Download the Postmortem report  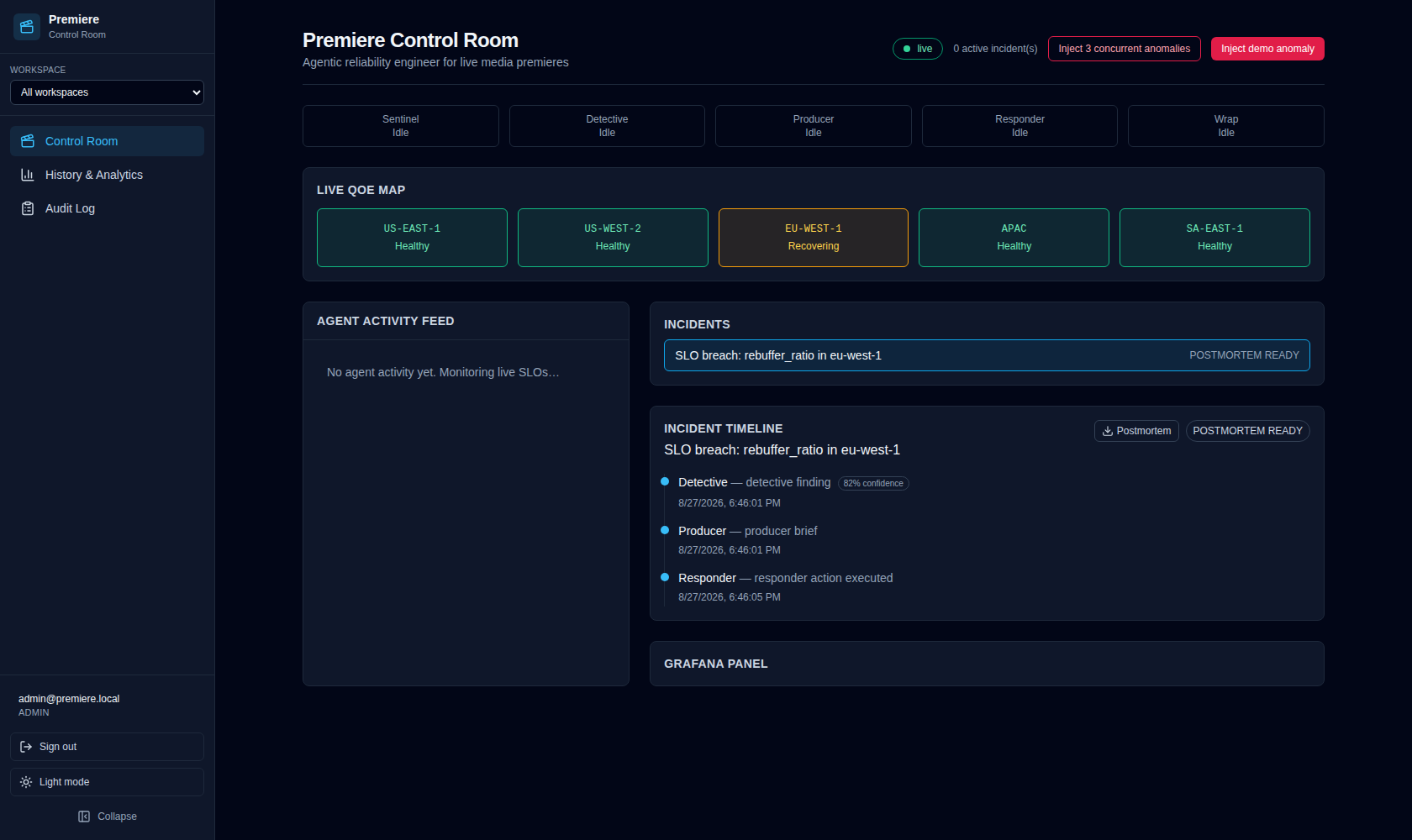(1136, 431)
